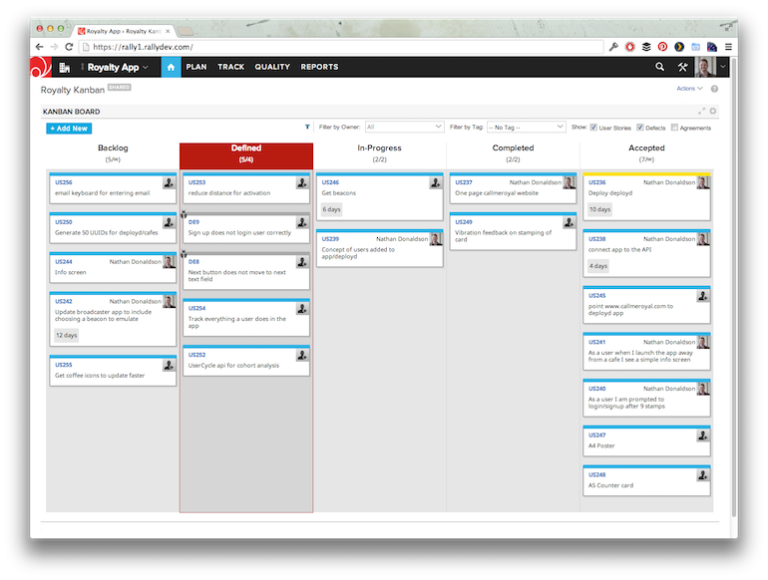Viewport: 768px width, 580px height.
Task: Open the search magnifier icon
Action: coord(659,67)
